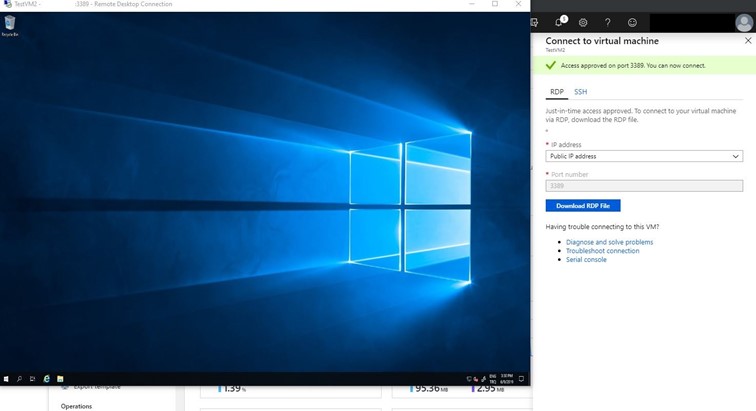Open Azure feedback smiley icon
Image resolution: width=756 pixels, height=411 pixels.
632,22
